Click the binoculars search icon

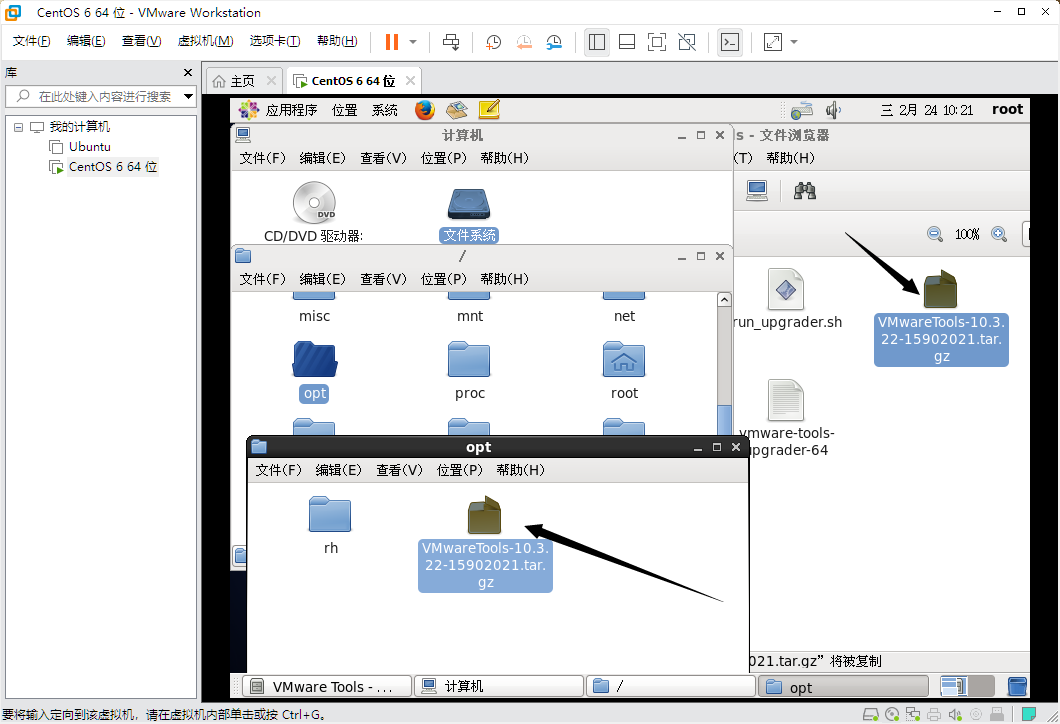click(x=804, y=191)
